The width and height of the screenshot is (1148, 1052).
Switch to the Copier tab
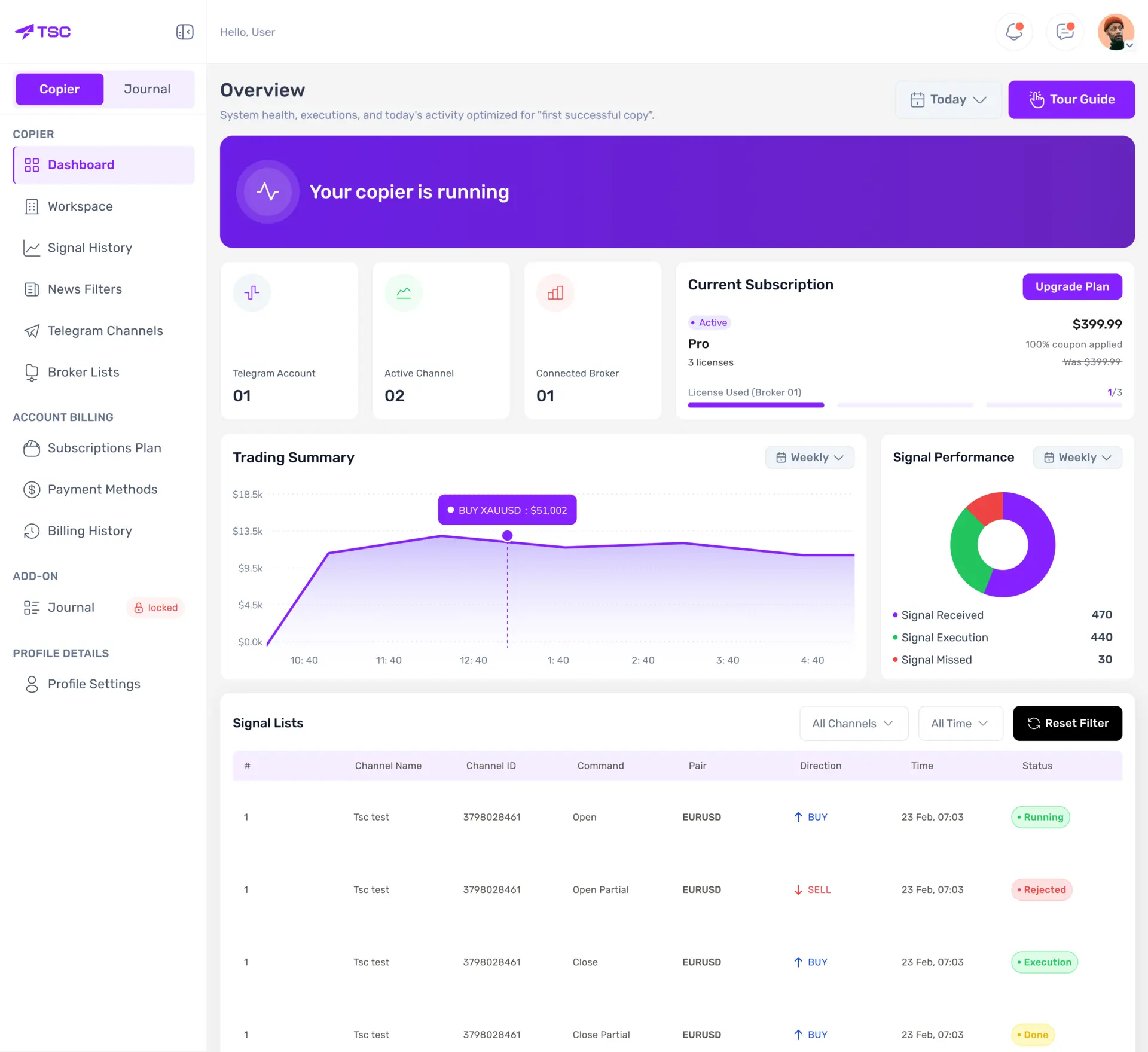pos(60,89)
